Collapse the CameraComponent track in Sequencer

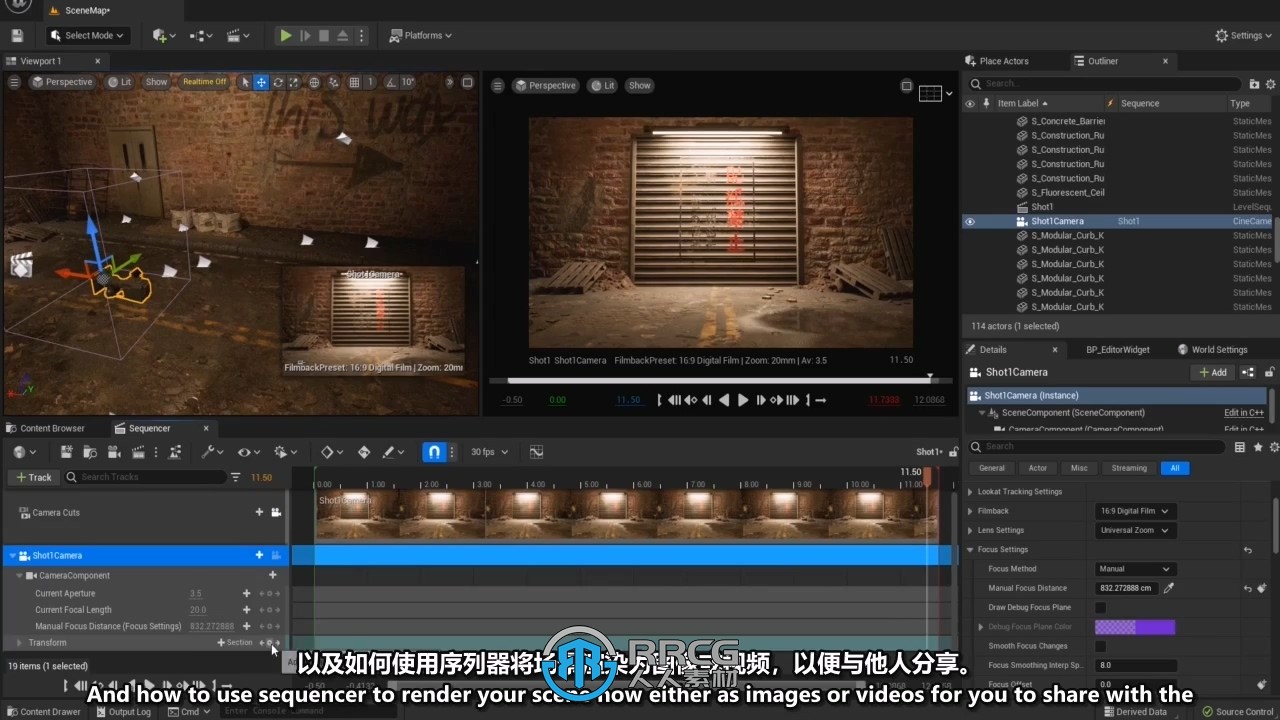point(19,575)
